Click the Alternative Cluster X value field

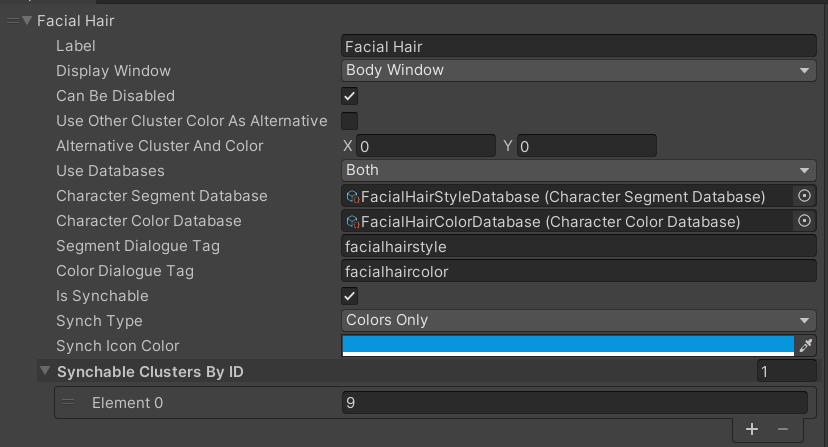pyautogui.click(x=426, y=146)
